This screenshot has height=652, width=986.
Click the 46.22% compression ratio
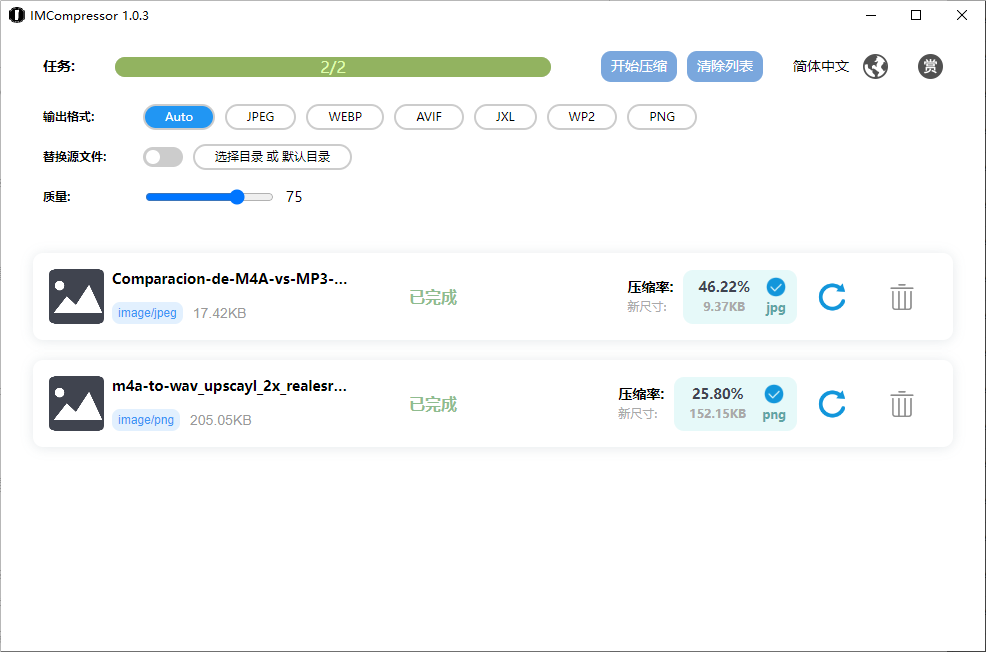point(724,287)
